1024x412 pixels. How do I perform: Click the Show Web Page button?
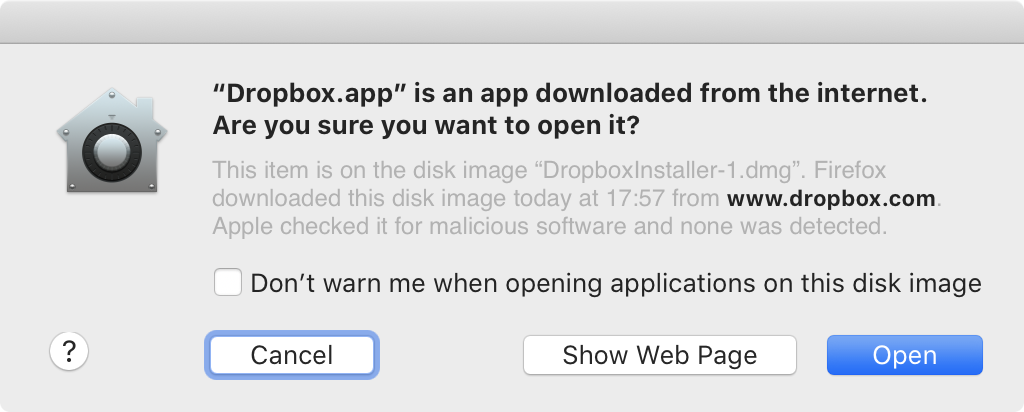tap(659, 355)
